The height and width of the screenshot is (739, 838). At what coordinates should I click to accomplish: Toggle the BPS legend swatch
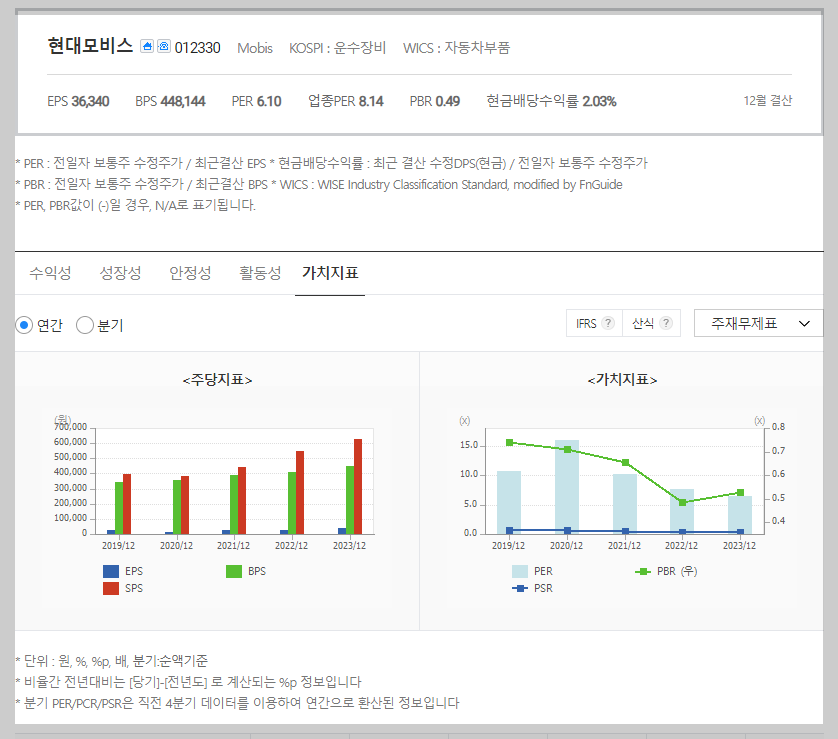(234, 571)
